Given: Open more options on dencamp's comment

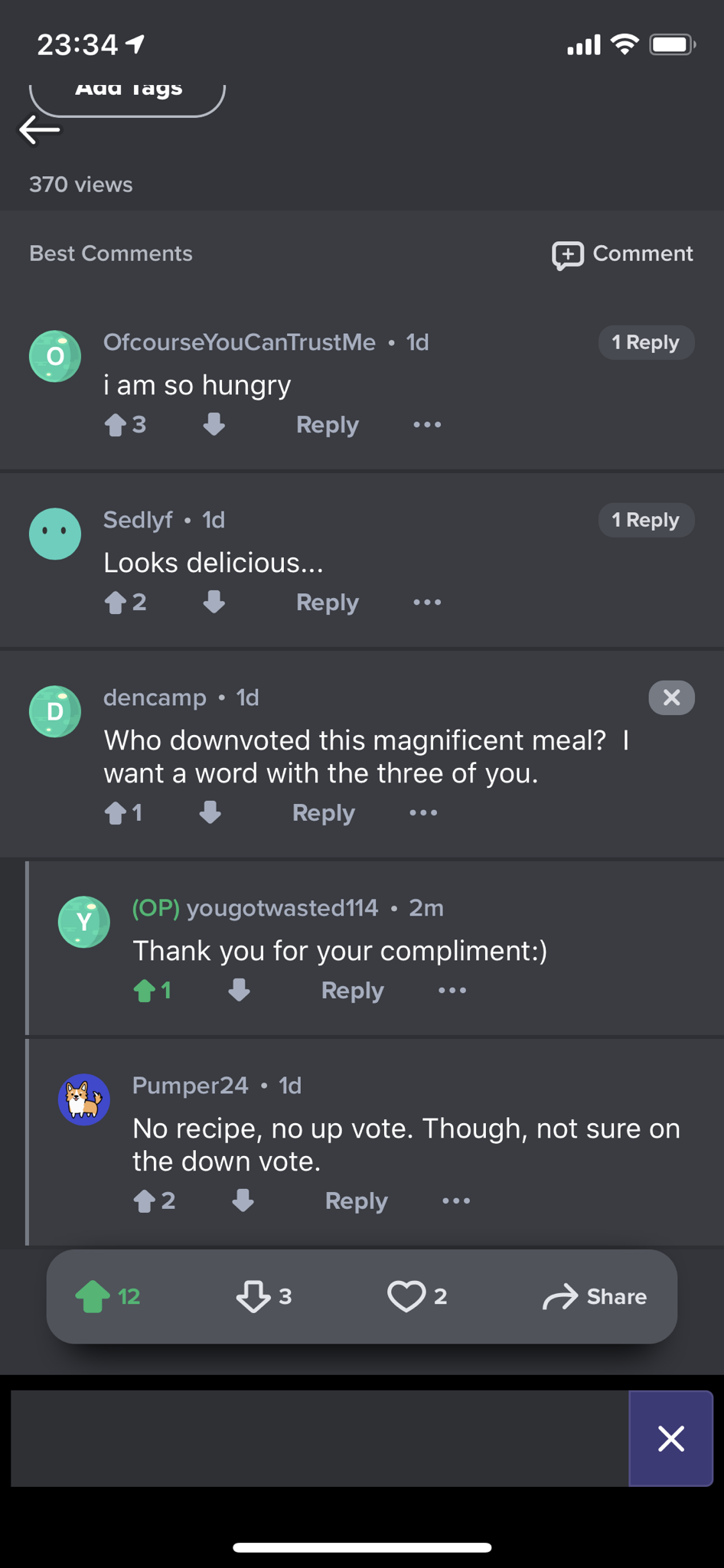Looking at the screenshot, I should tap(423, 813).
